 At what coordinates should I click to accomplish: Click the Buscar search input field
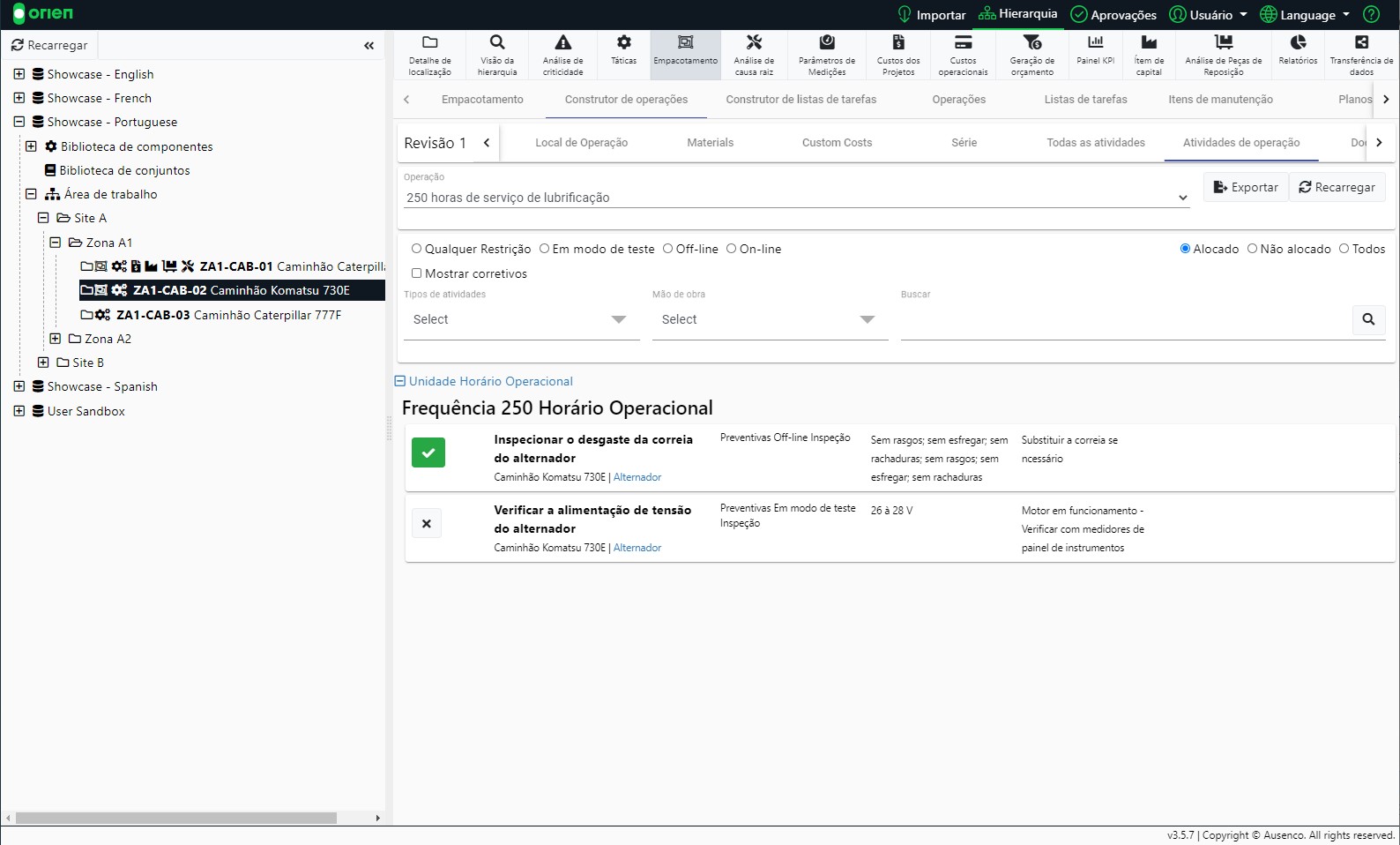point(1125,319)
